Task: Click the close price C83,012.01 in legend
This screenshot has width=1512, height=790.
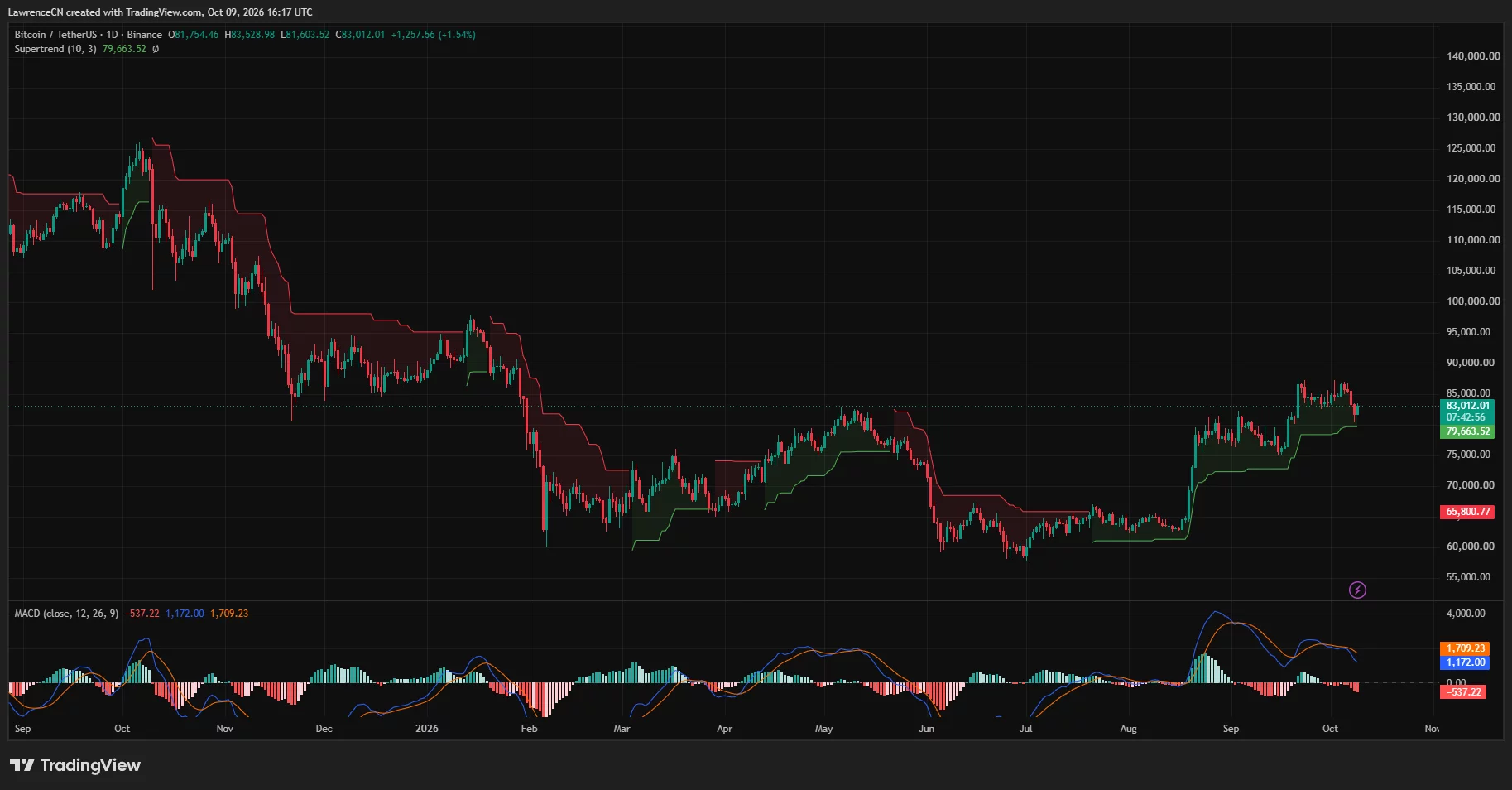Action: [x=360, y=35]
